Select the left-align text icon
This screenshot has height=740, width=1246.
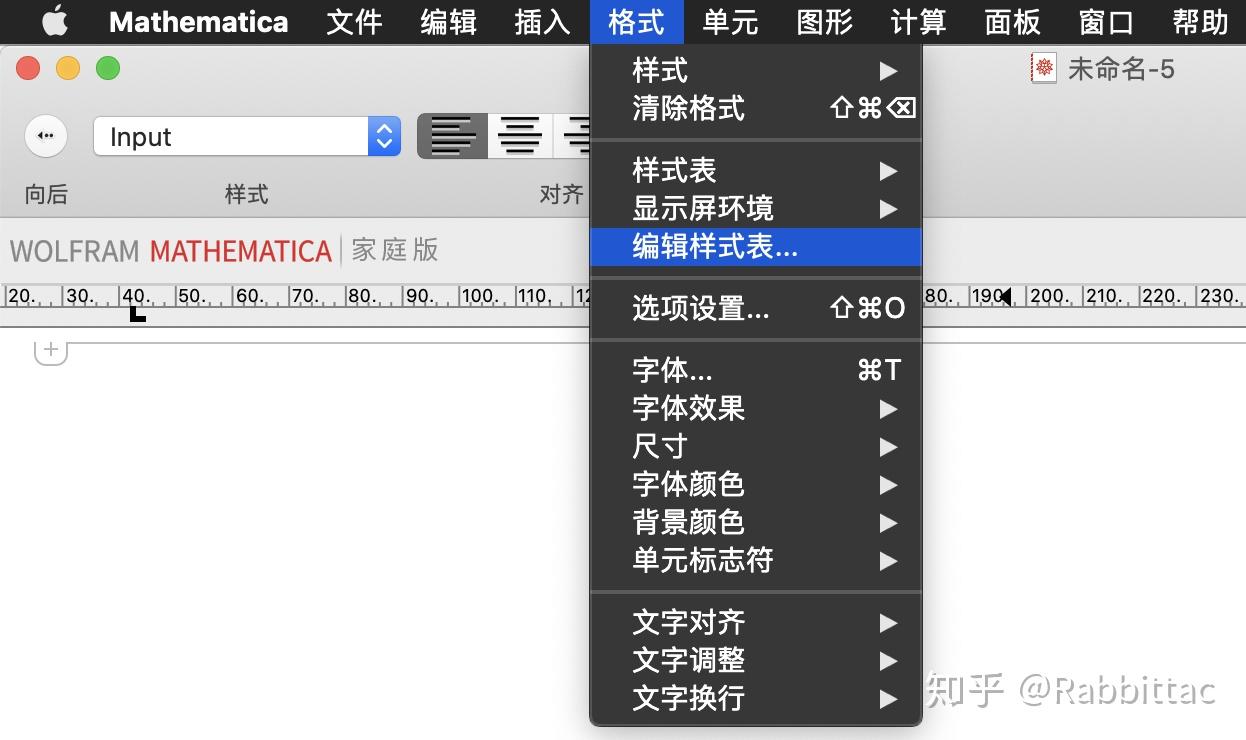coord(452,136)
